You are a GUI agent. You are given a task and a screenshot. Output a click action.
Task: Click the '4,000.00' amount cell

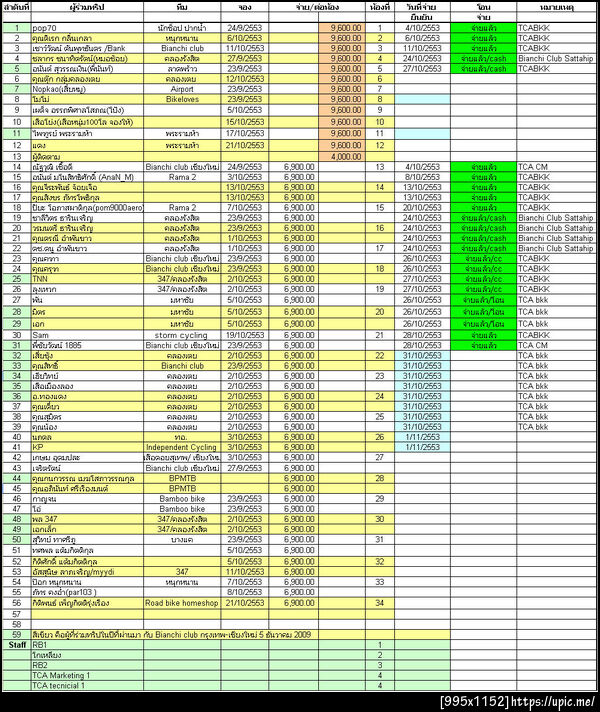(342, 157)
